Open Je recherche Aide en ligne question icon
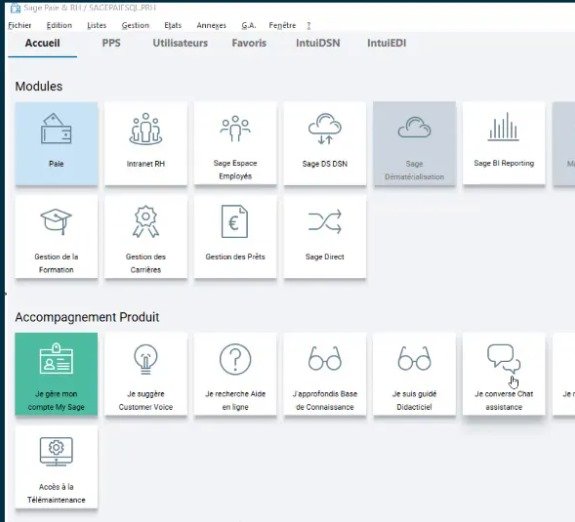The height and width of the screenshot is (522, 575). tap(235, 359)
